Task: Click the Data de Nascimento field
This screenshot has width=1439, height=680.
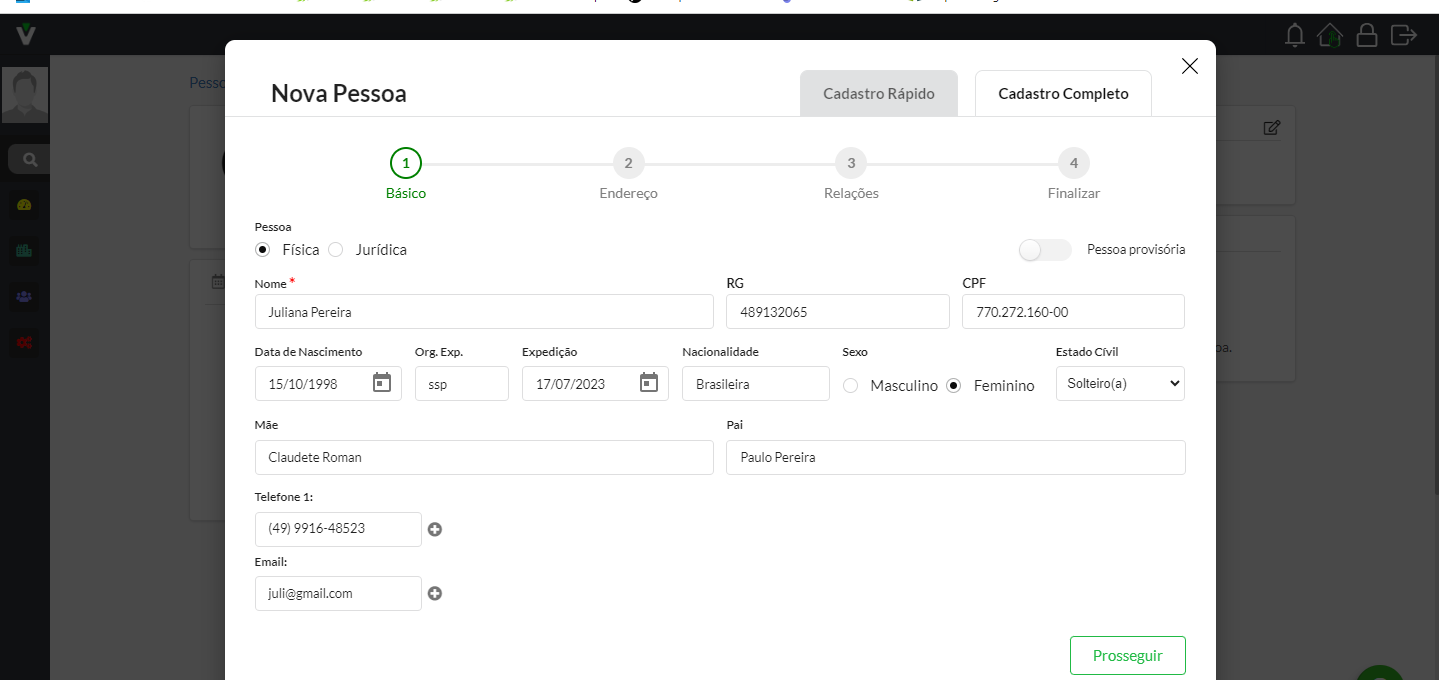Action: pyautogui.click(x=328, y=383)
